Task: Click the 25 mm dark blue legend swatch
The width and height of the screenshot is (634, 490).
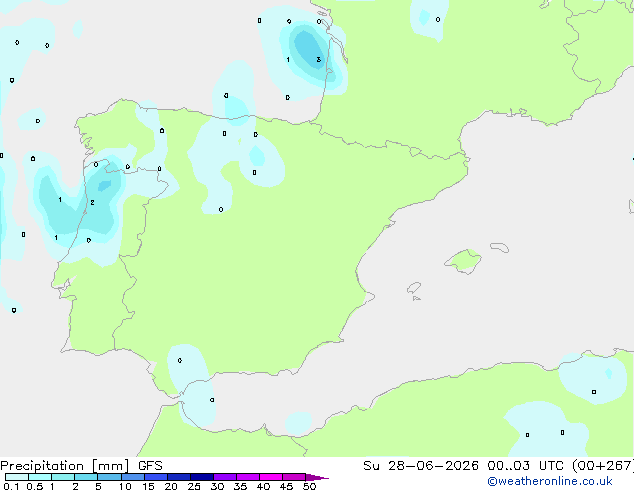Action: point(202,477)
